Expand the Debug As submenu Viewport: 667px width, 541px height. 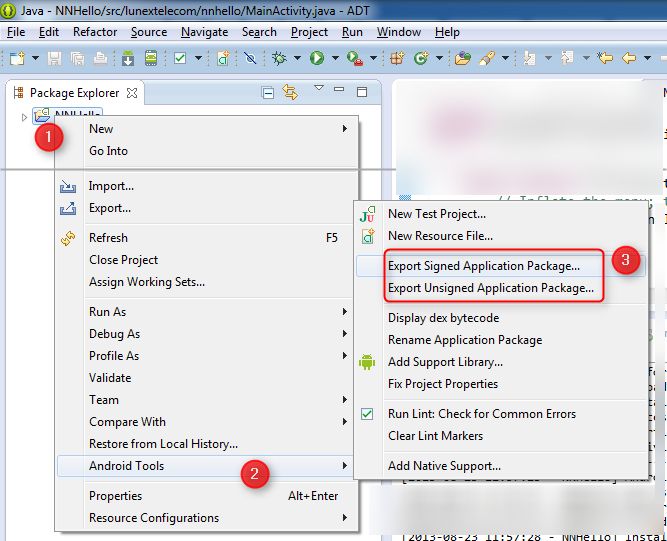[206, 334]
